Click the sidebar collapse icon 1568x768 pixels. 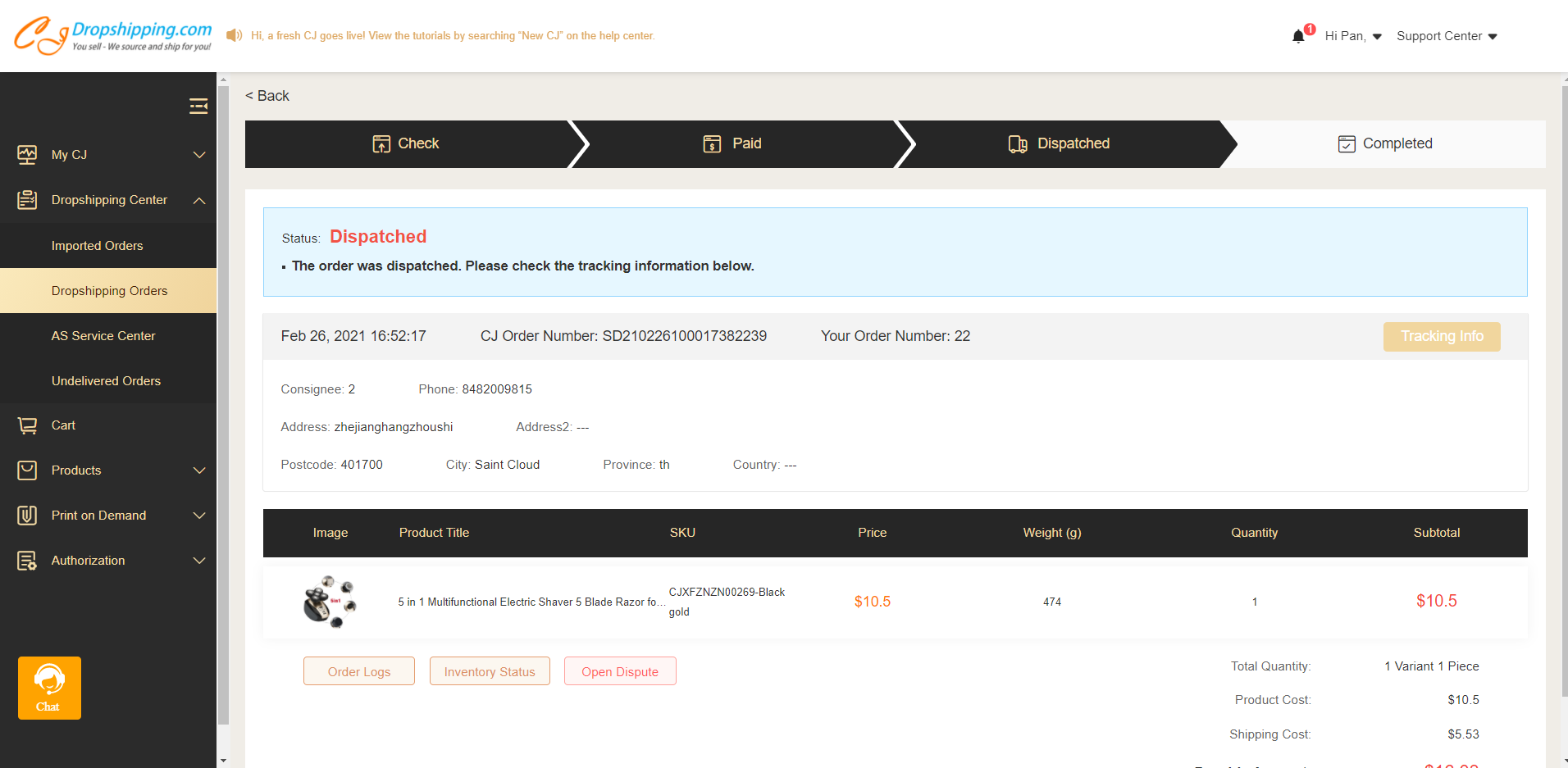[198, 106]
